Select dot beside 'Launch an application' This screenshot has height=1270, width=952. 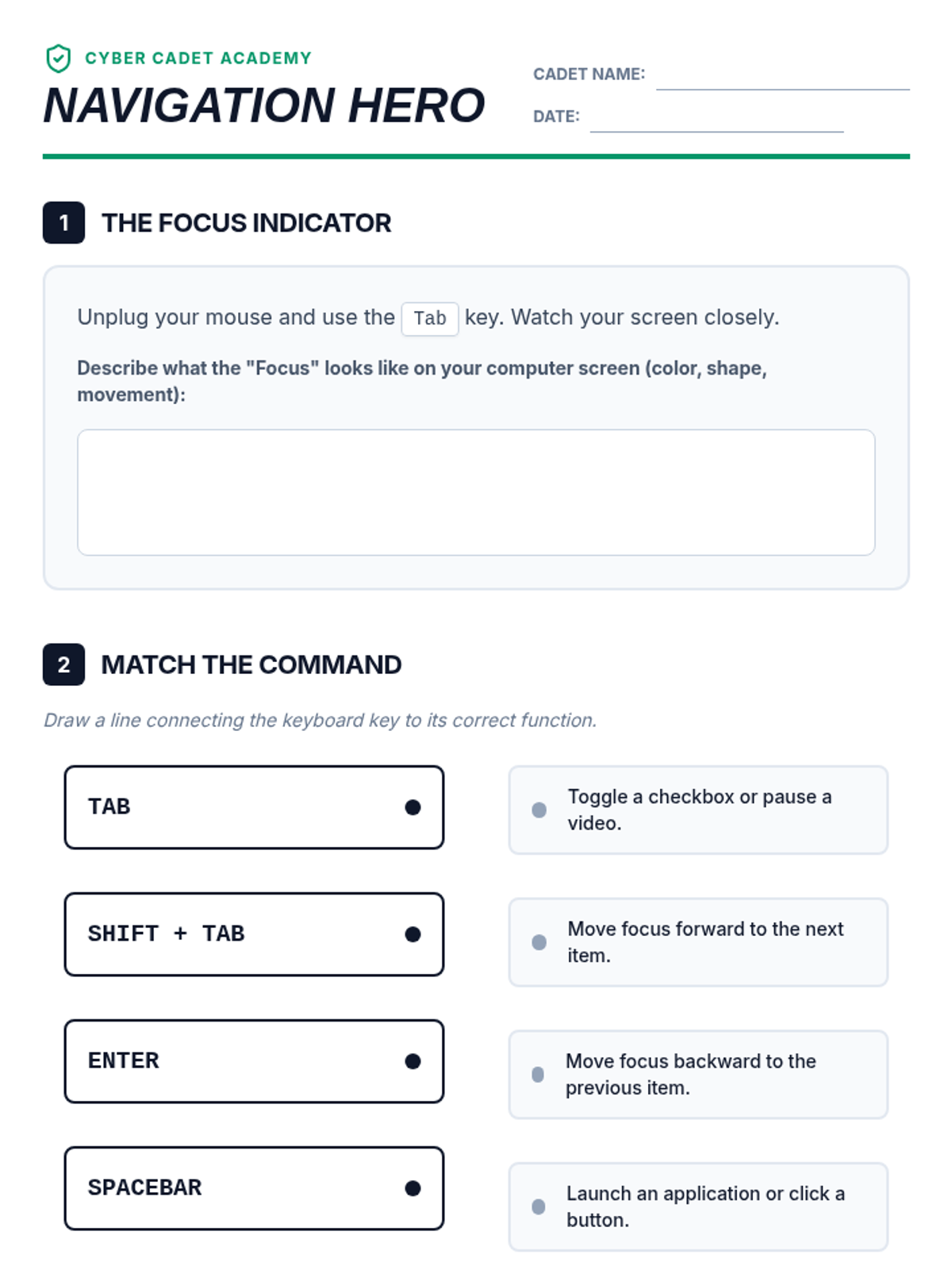(x=538, y=1207)
